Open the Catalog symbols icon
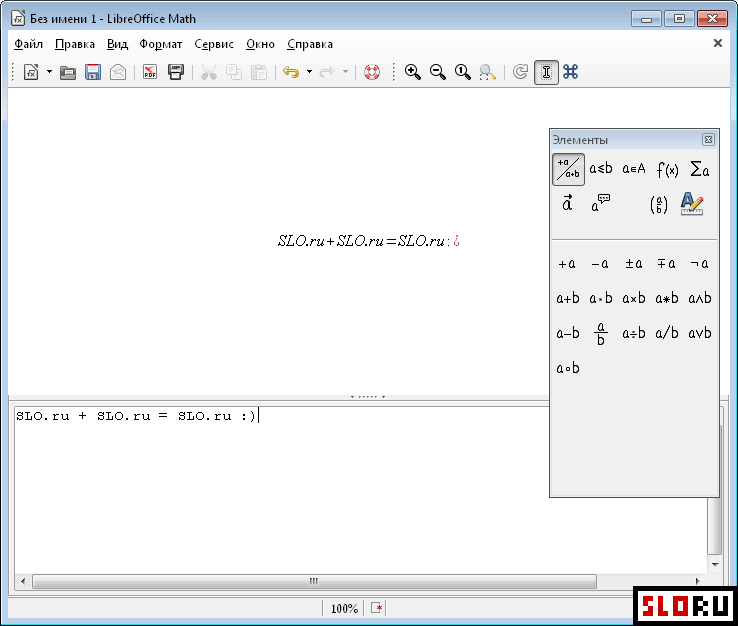Screen dimensions: 738x626 570,72
